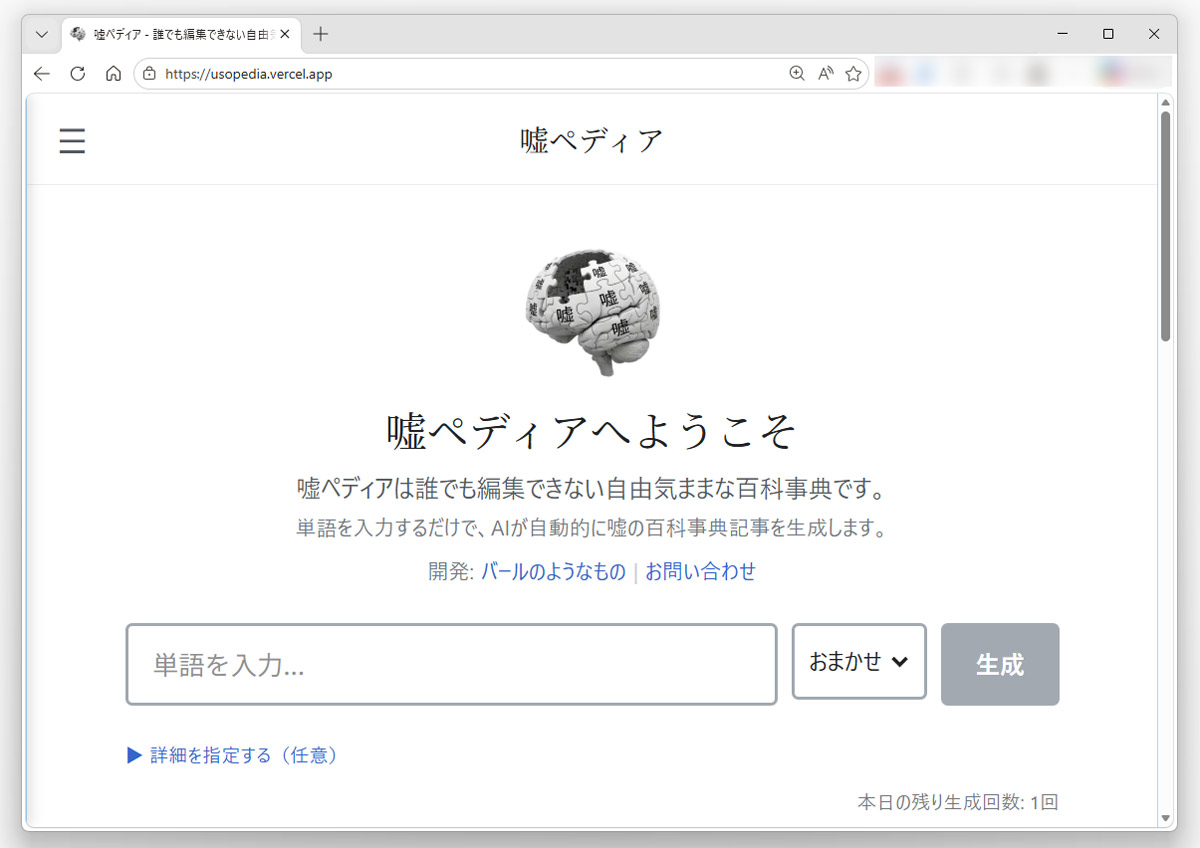Viewport: 1200px width, 848px height.
Task: Bookmark the page with the star icon
Action: point(853,73)
